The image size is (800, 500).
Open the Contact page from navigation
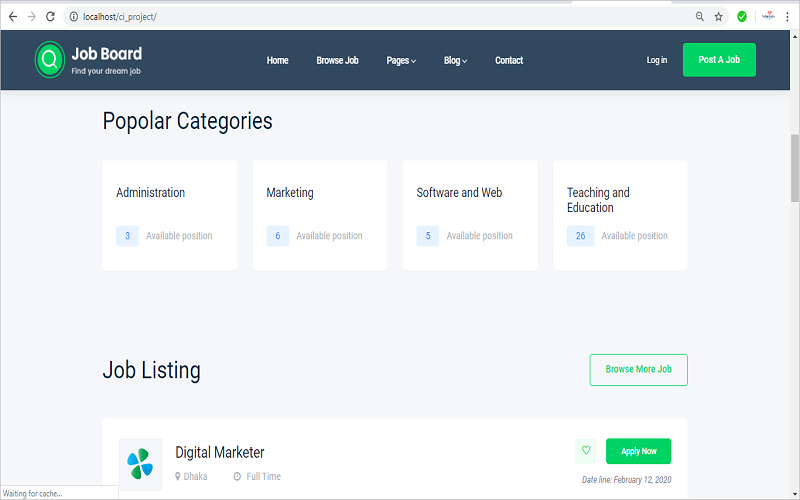(x=509, y=60)
